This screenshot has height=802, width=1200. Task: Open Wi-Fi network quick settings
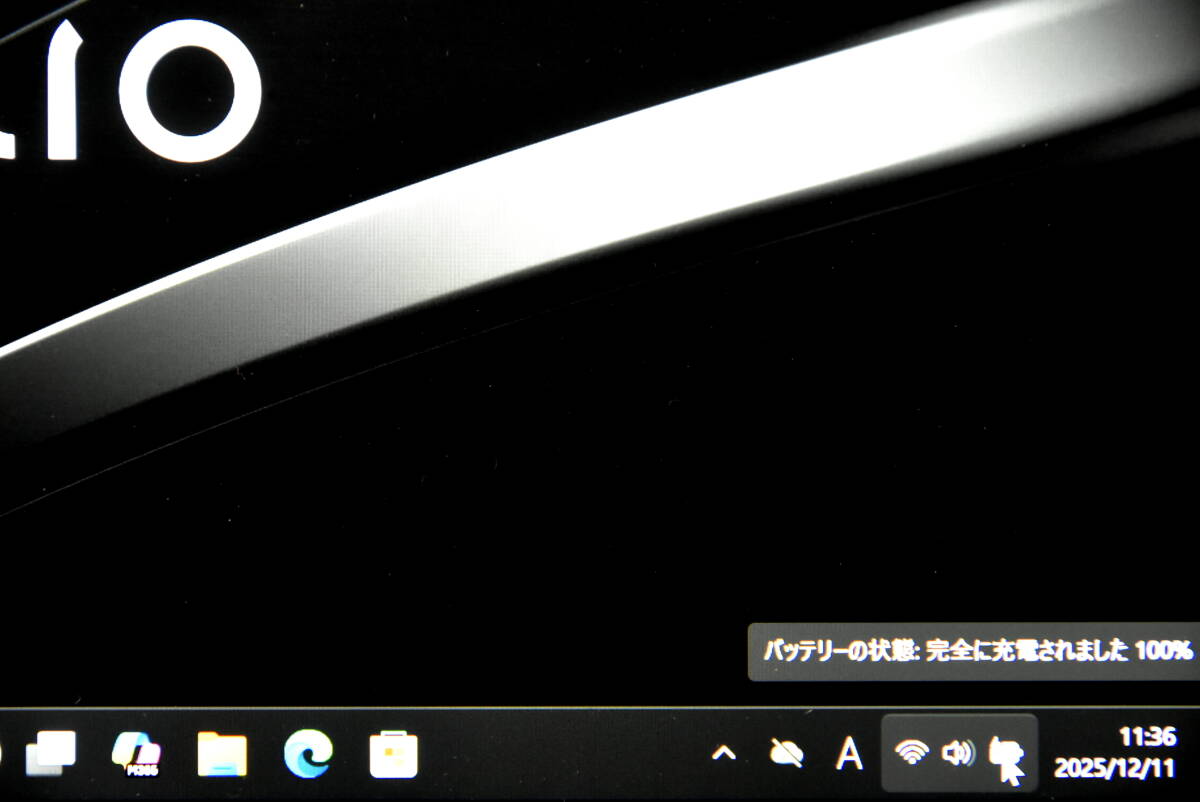[911, 752]
